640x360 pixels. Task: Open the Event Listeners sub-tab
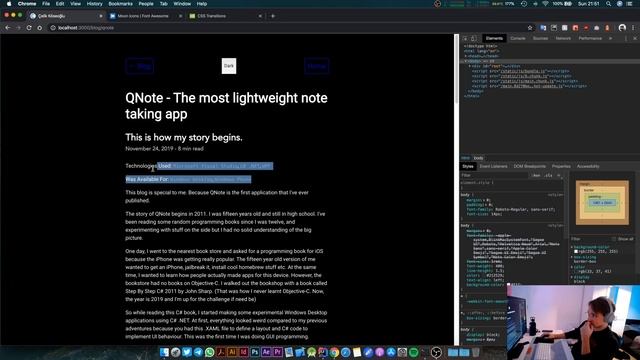[493, 166]
